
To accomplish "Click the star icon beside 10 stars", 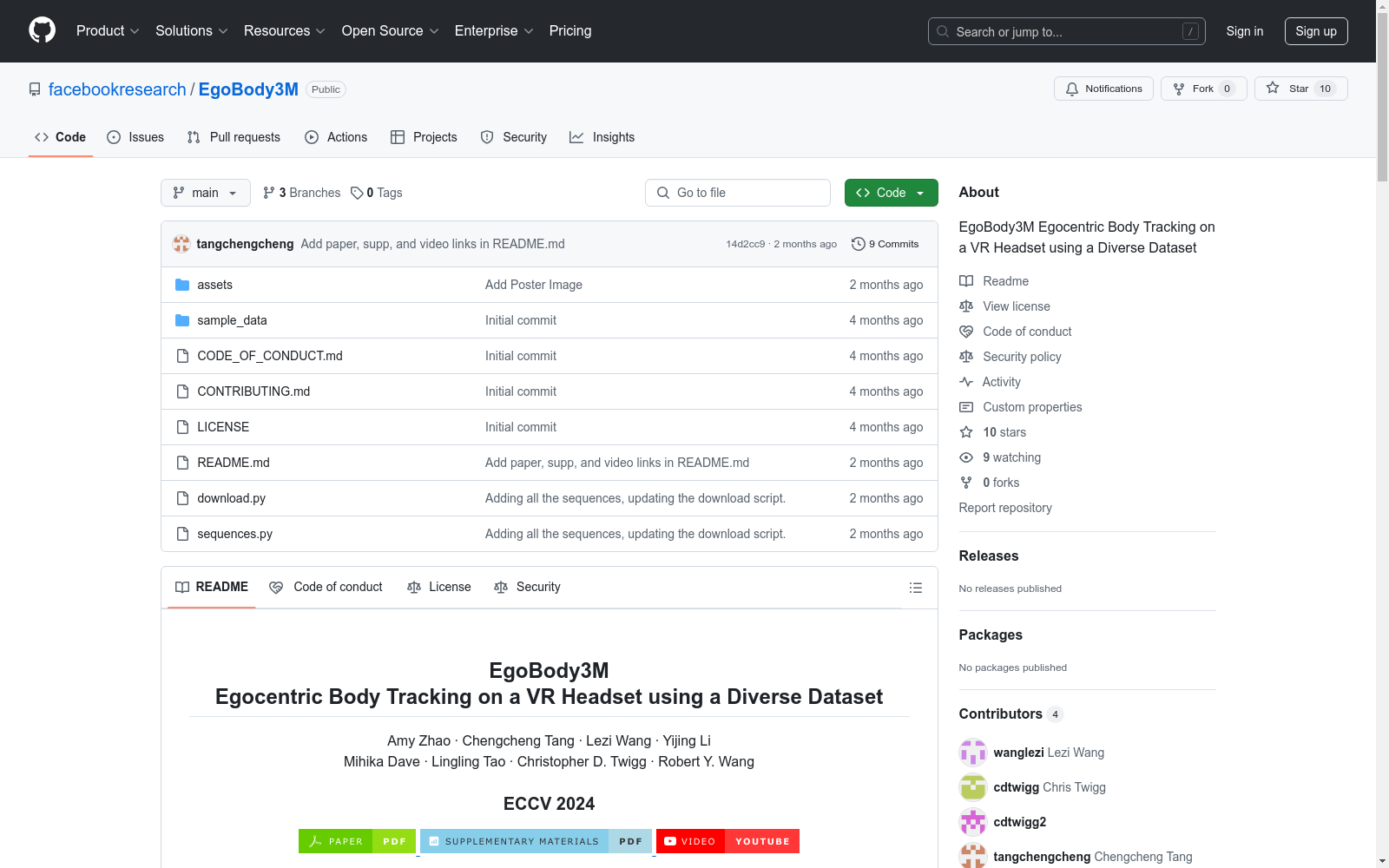I will (x=966, y=432).
